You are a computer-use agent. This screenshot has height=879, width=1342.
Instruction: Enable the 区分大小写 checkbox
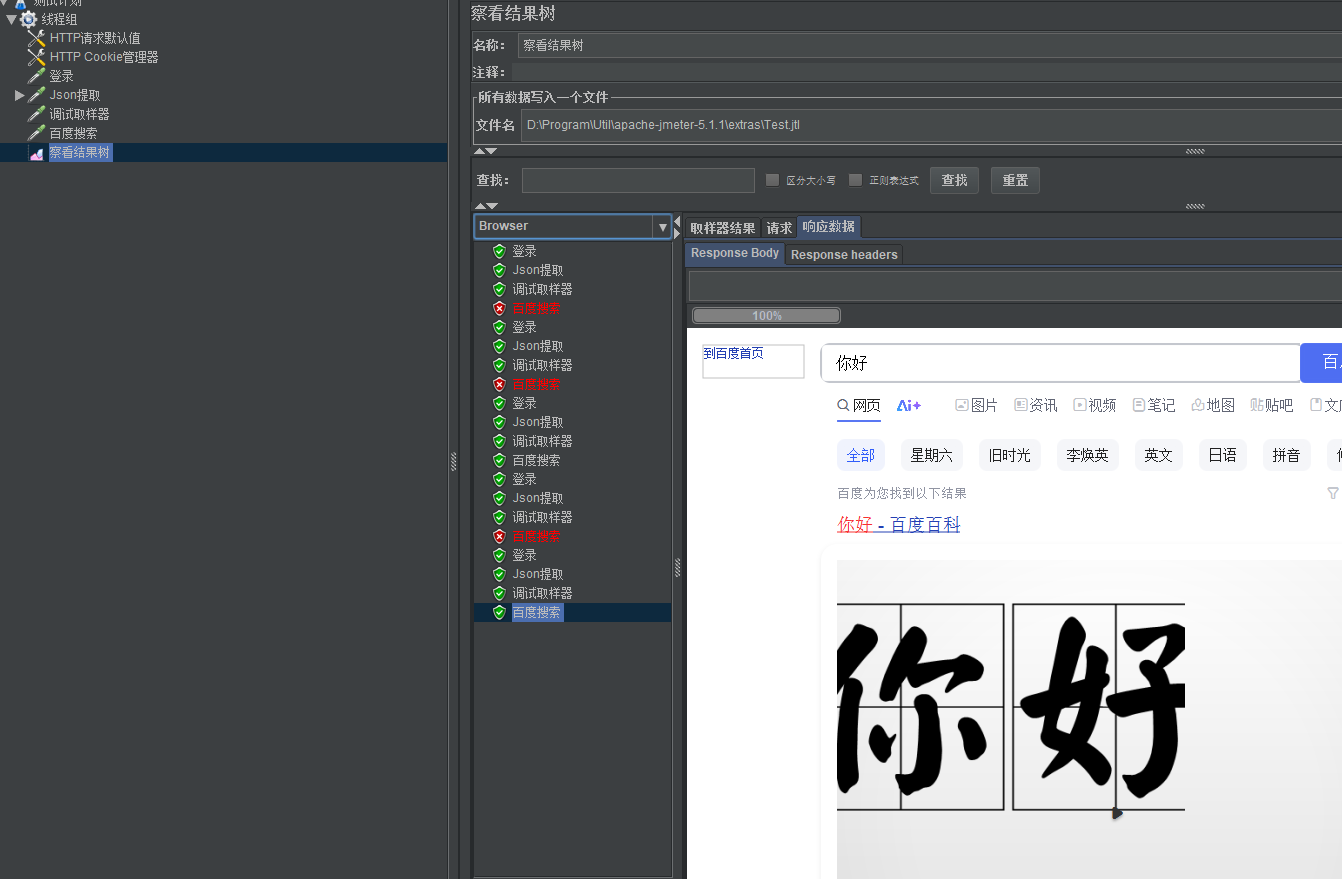click(771, 179)
